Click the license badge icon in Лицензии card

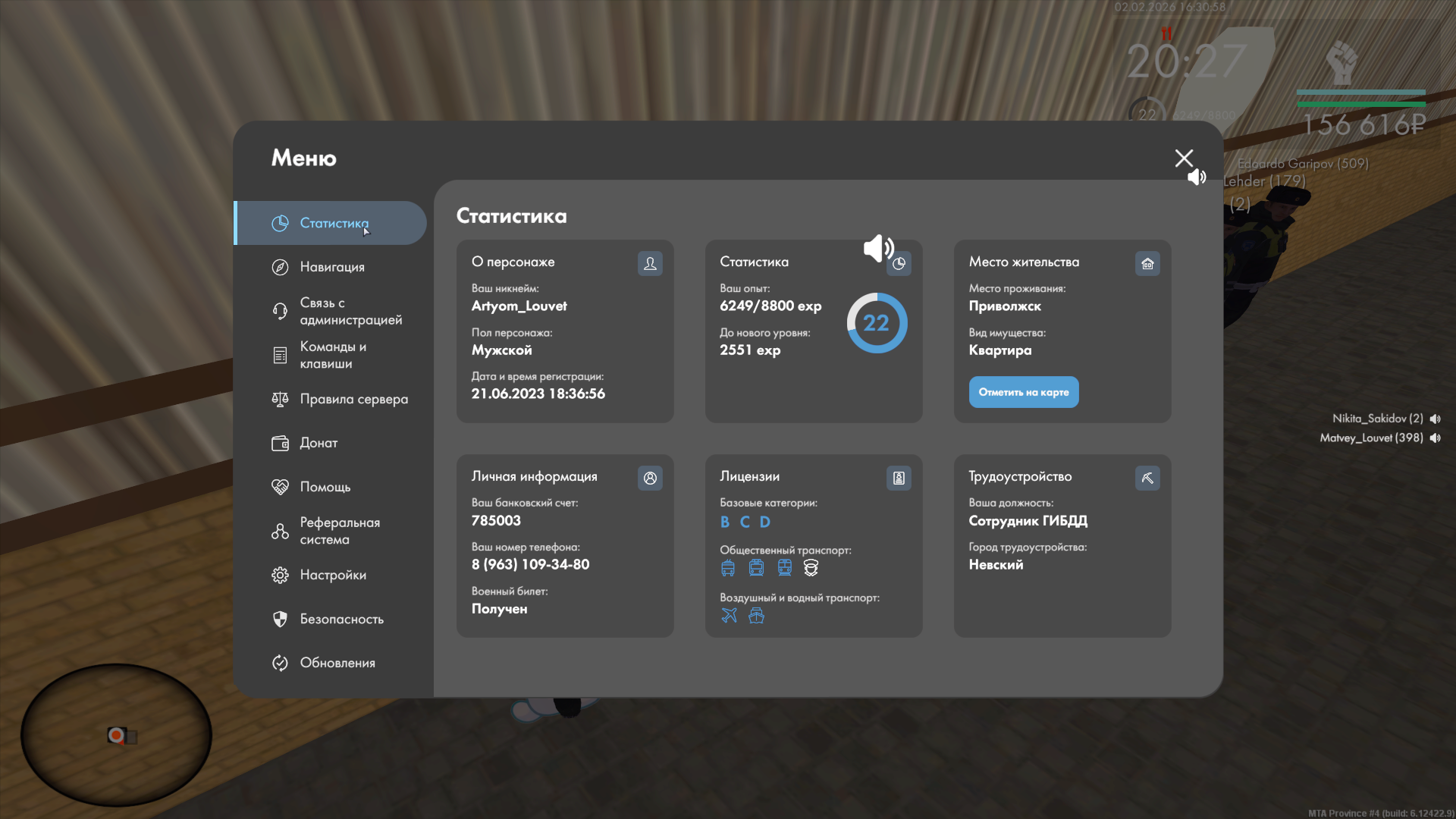tap(899, 478)
